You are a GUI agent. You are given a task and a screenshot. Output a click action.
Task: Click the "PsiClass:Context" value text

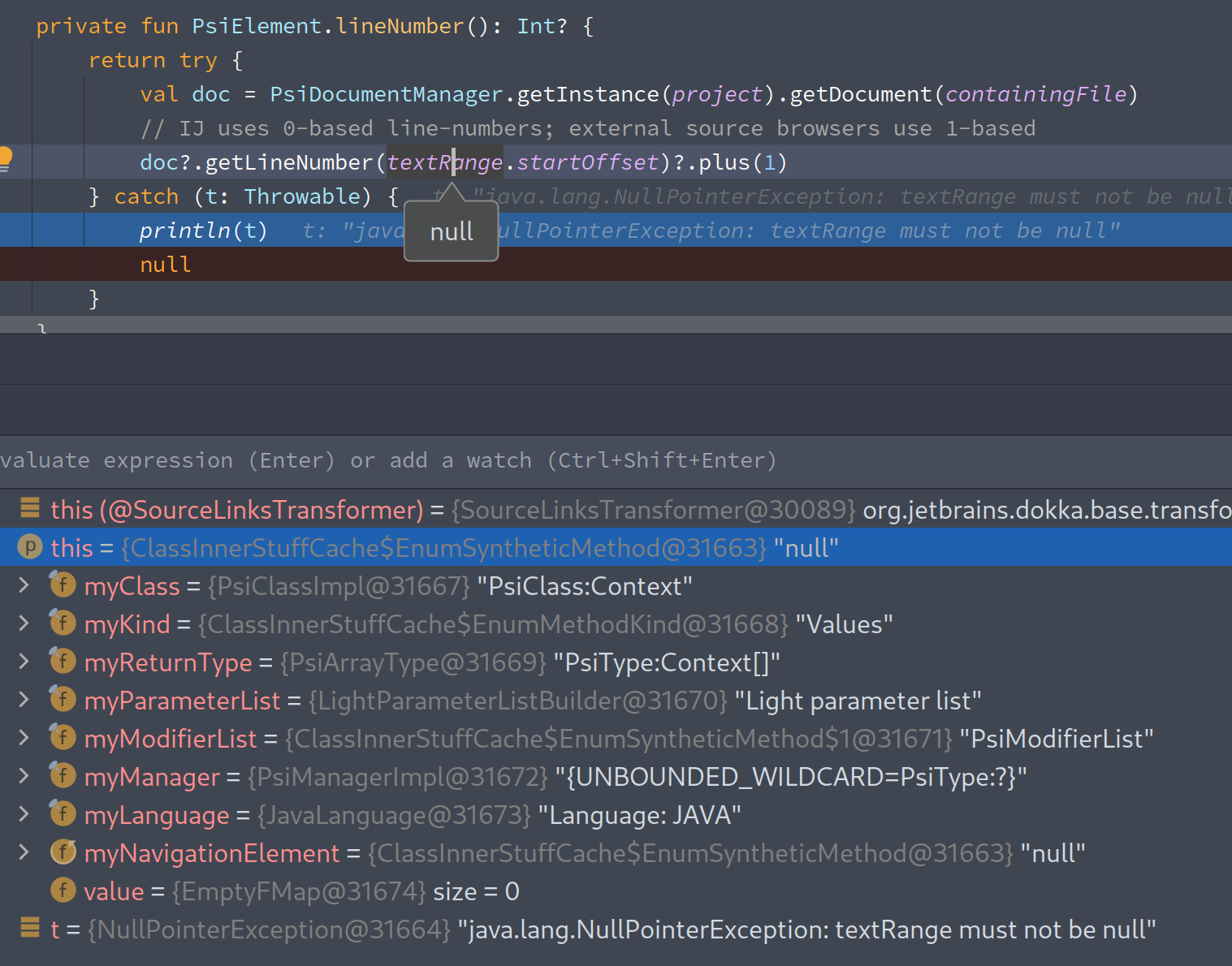tap(585, 586)
